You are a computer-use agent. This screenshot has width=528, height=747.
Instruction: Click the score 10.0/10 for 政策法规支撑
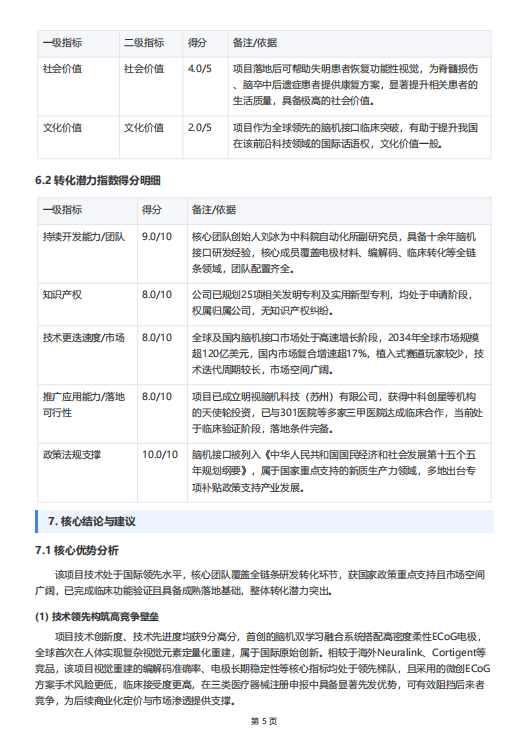(160, 455)
